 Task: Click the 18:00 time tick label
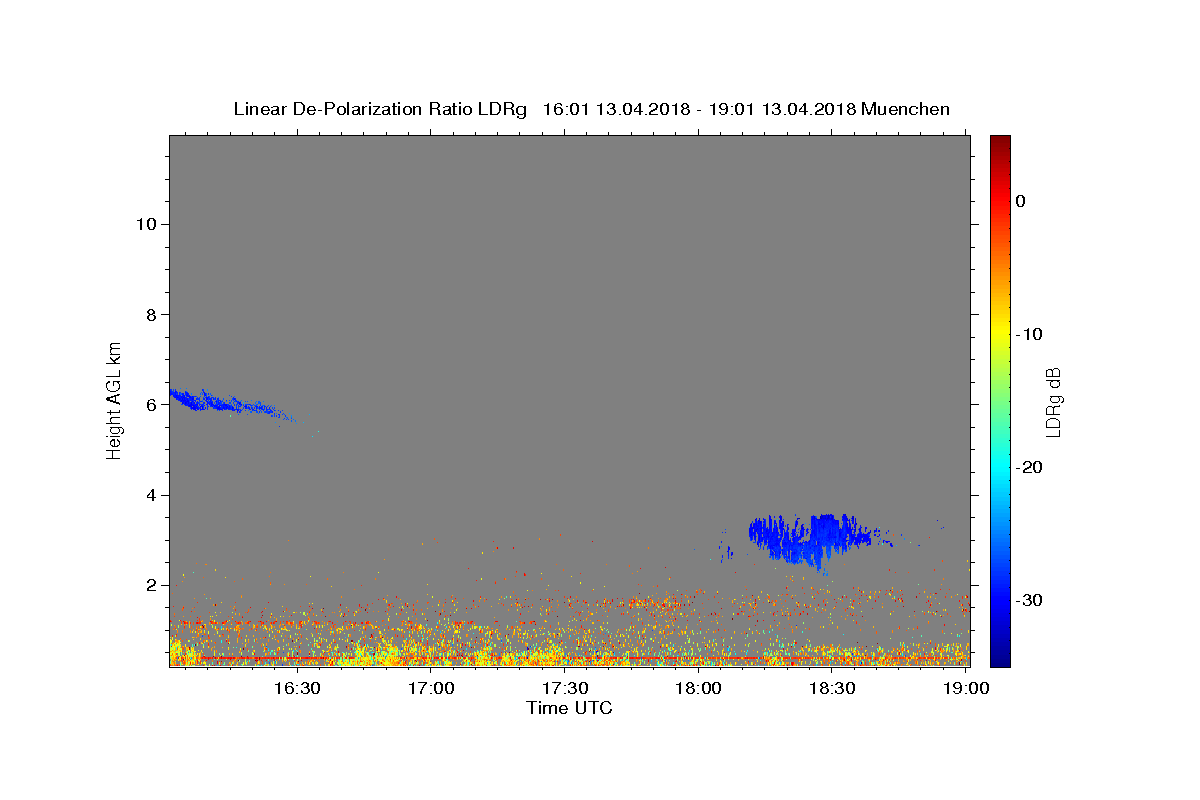tap(698, 688)
